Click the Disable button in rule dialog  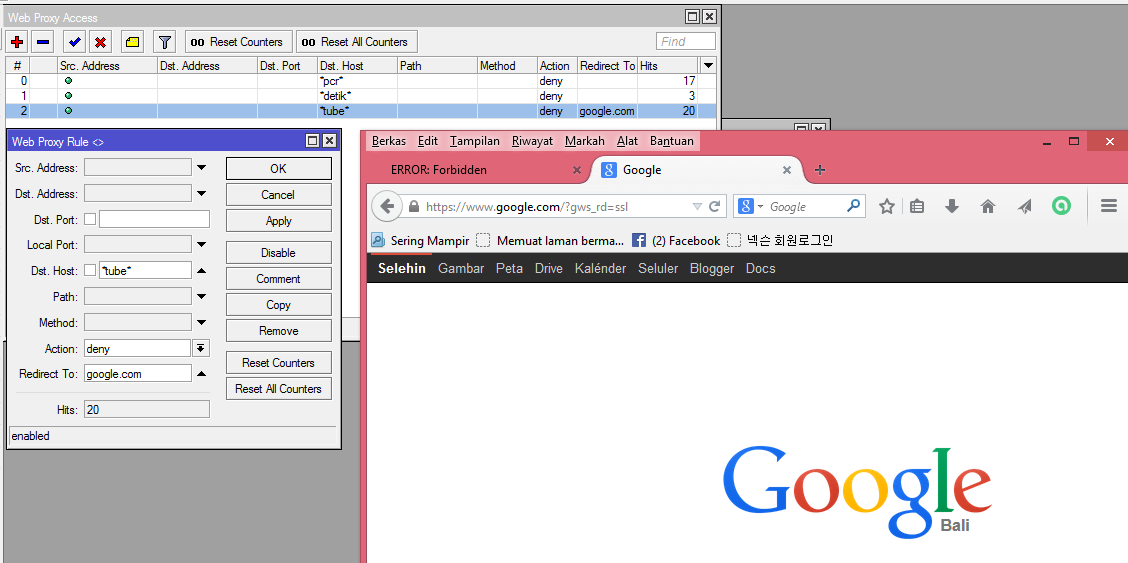click(x=278, y=252)
